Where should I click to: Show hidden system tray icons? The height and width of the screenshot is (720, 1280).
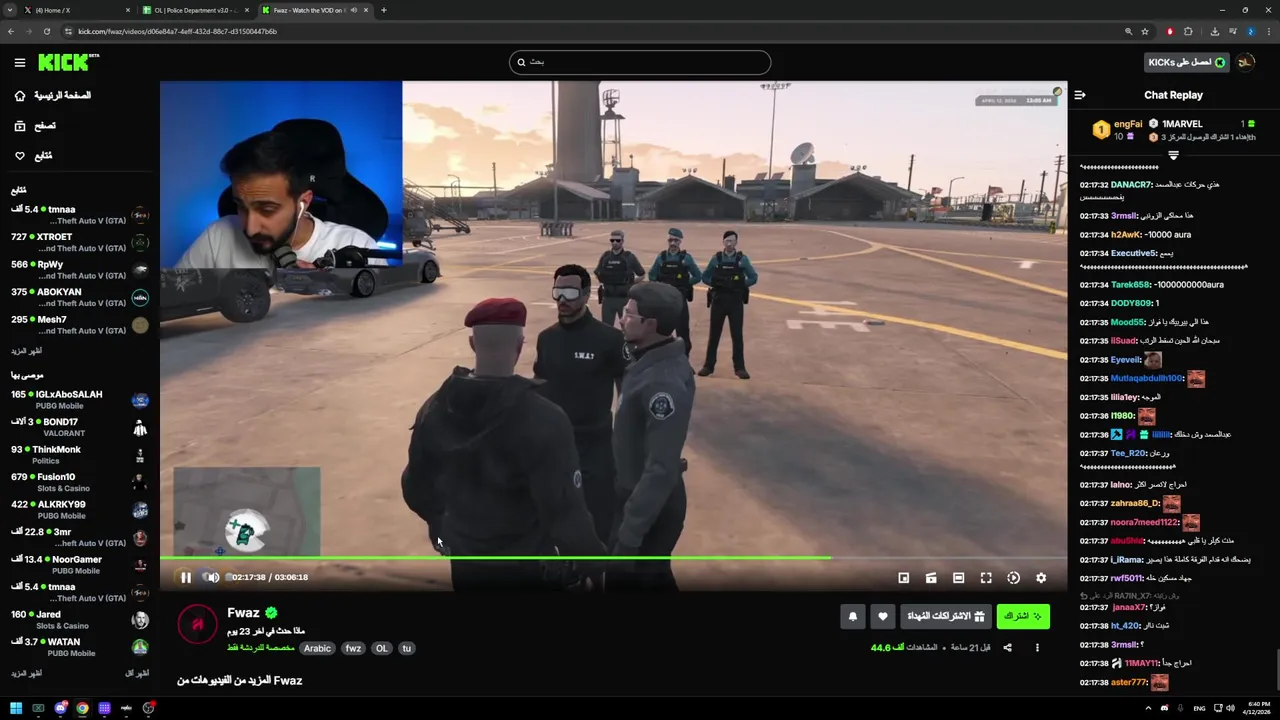point(1147,708)
